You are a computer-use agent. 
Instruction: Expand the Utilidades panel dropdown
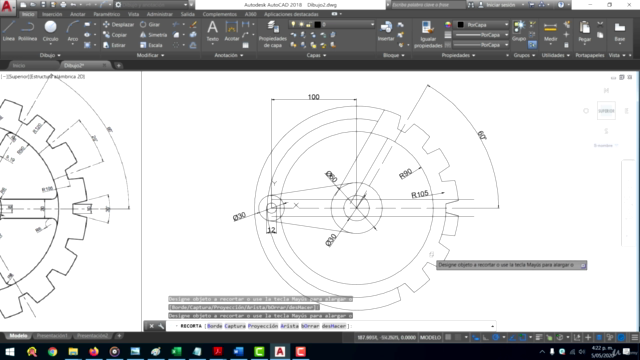[556, 55]
